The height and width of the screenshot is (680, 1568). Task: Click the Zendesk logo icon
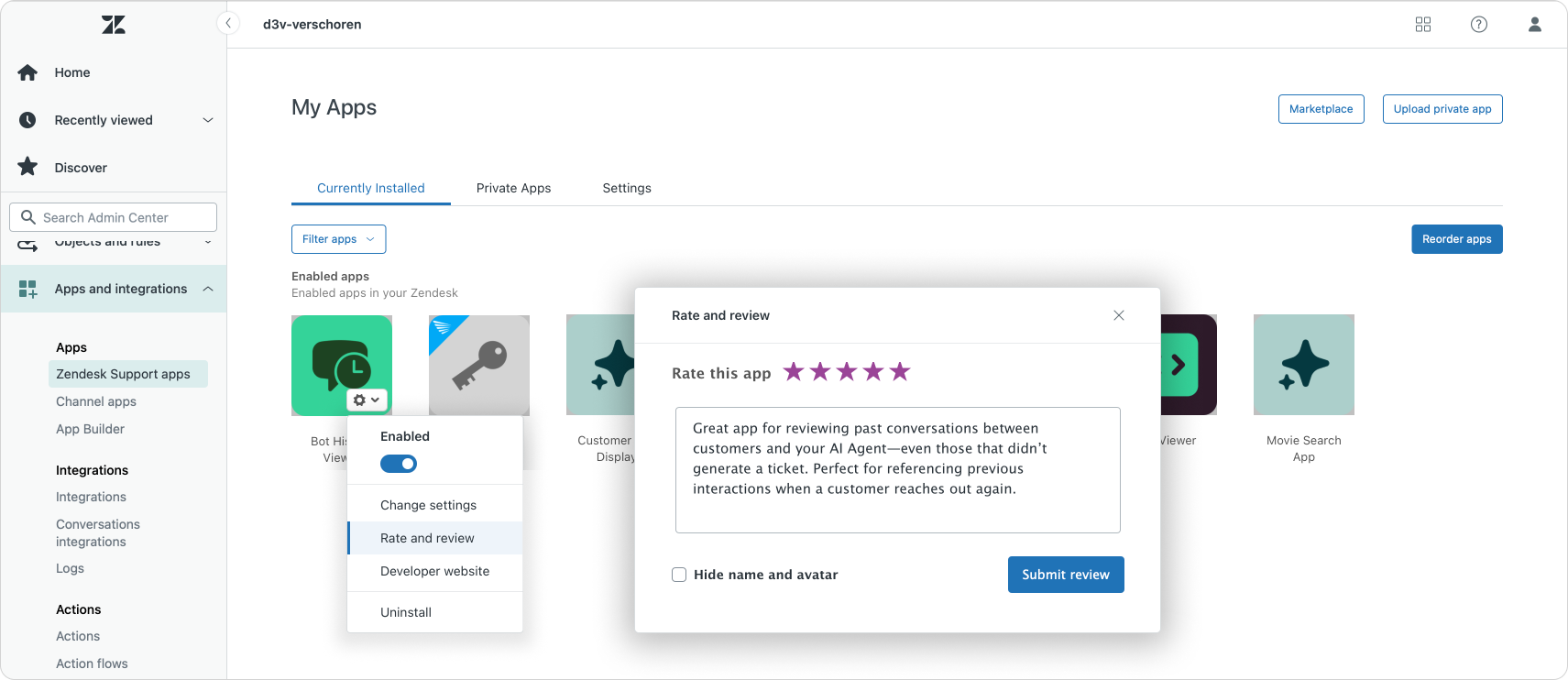click(114, 25)
